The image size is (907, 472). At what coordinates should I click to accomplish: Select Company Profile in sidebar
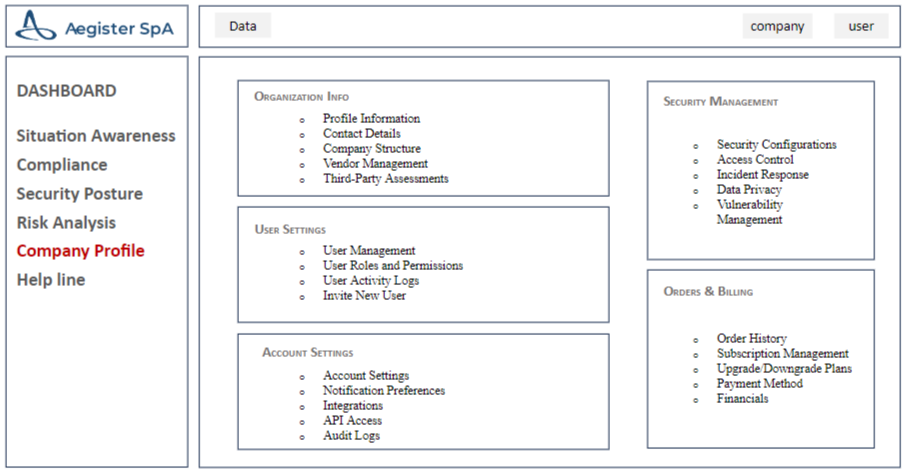point(81,251)
